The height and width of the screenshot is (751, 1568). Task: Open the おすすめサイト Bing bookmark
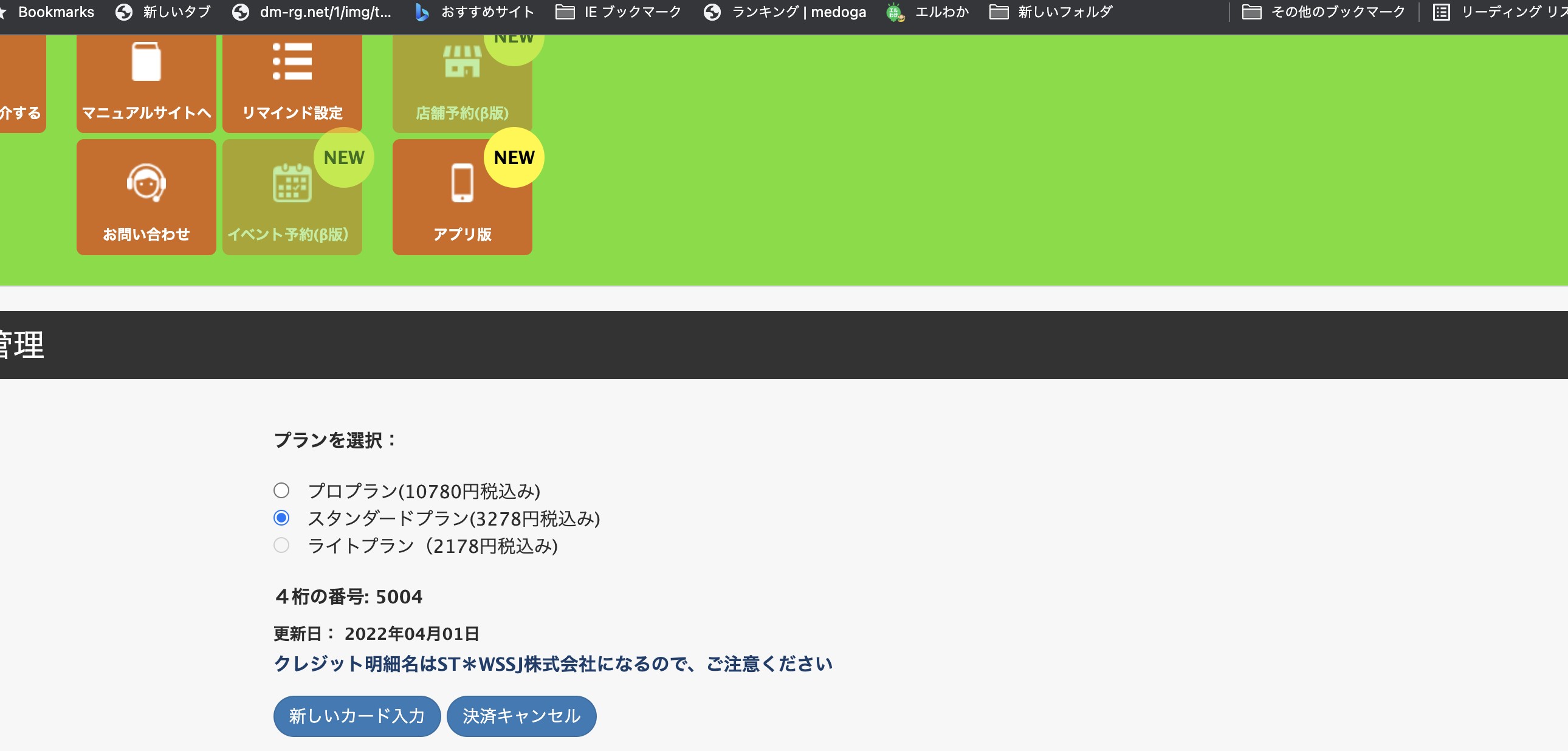[x=475, y=12]
